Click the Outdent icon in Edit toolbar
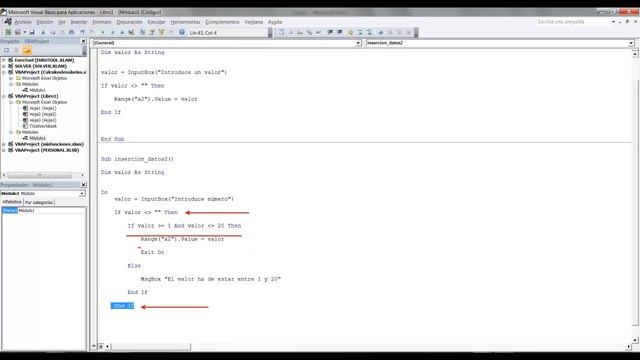This screenshot has width=640, height=360. (340, 32)
